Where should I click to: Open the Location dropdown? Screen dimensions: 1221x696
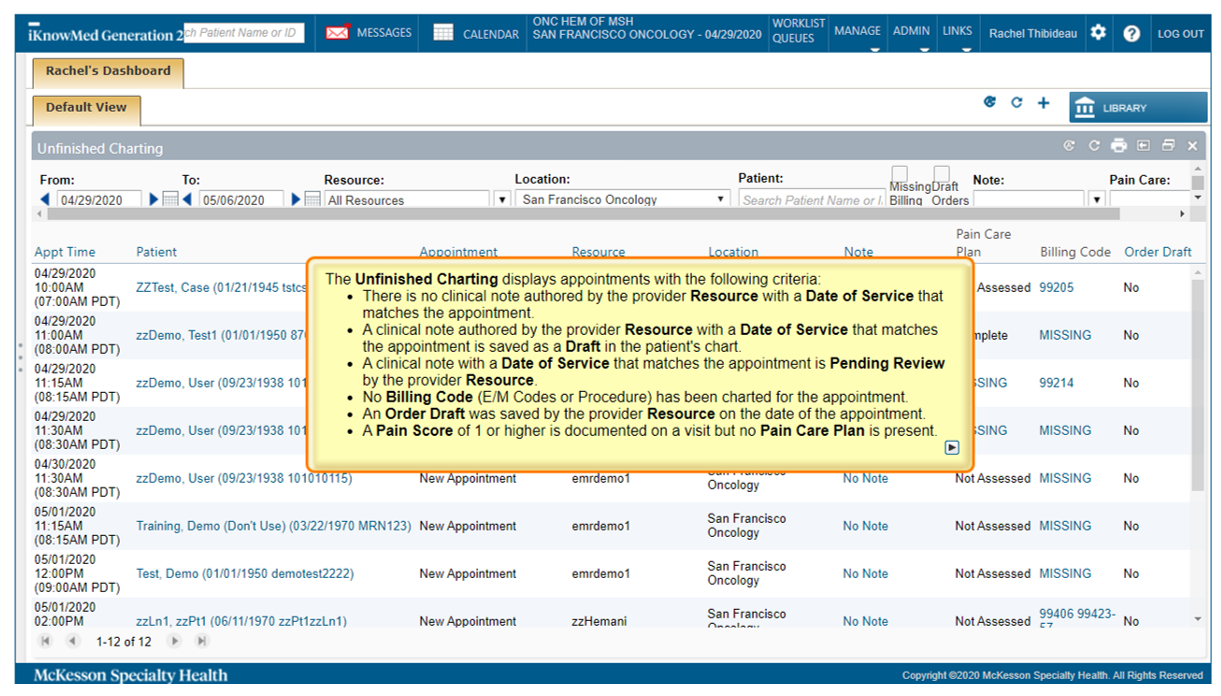720,200
